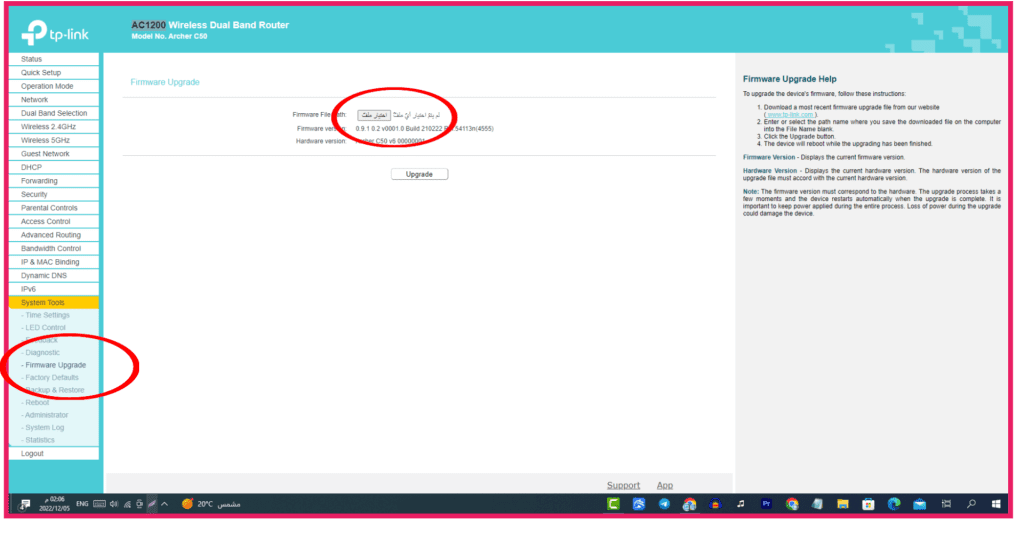Click the ENG language indicator
The height and width of the screenshot is (533, 1024).
click(82, 504)
